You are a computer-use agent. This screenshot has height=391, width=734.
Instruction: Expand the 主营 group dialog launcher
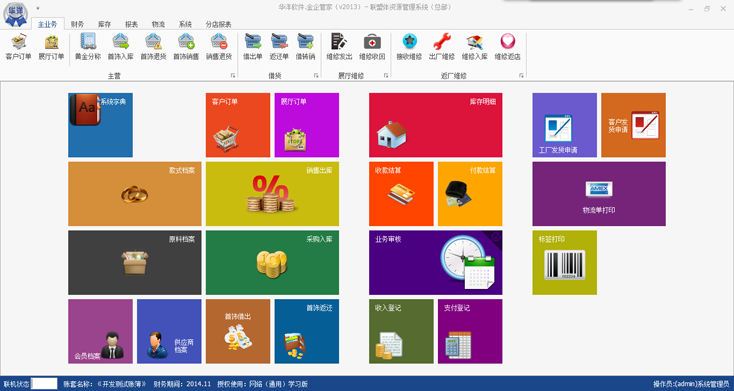point(233,75)
